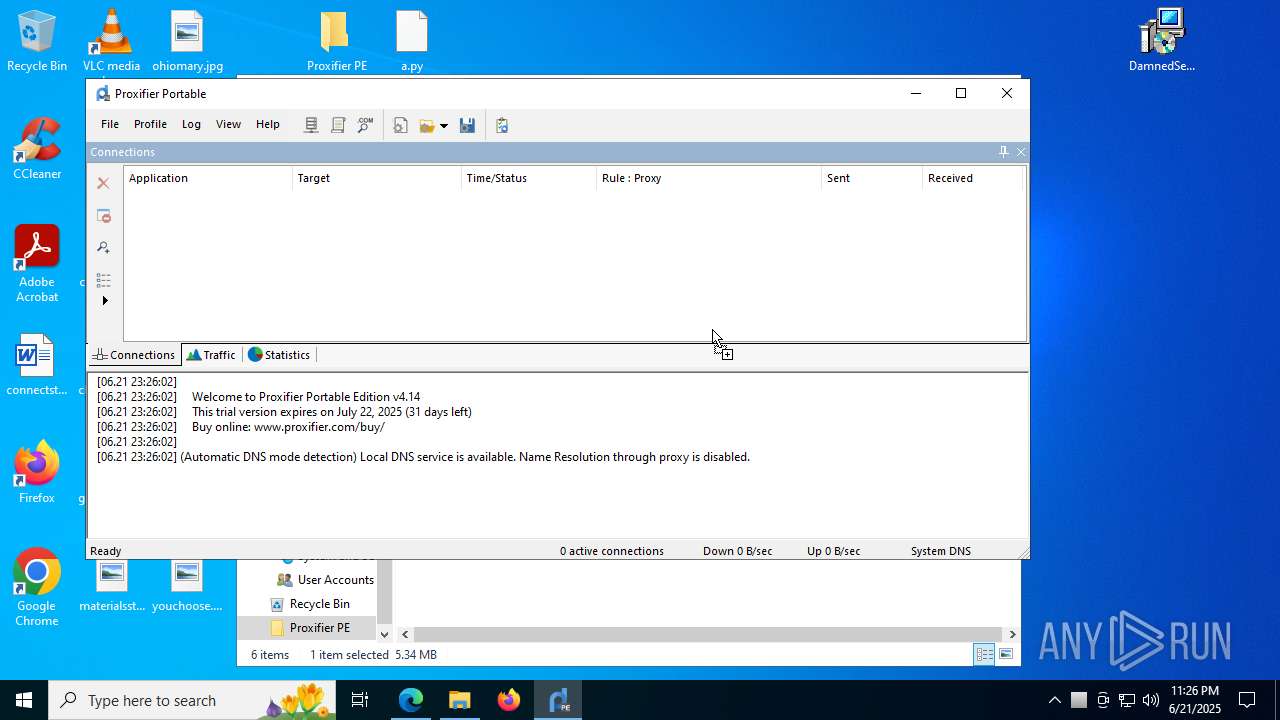Expand the side toolbar overflow arrow

click(105, 300)
